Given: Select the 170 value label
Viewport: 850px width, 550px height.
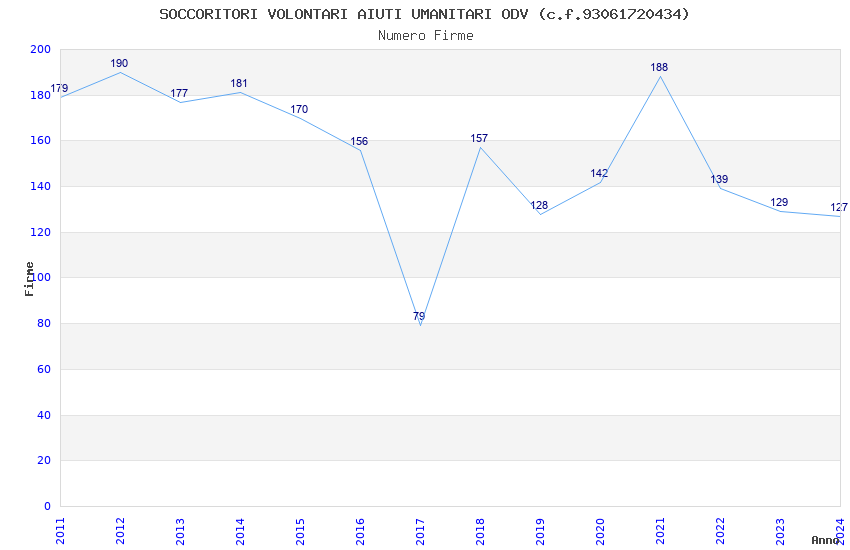Looking at the screenshot, I should [299, 109].
